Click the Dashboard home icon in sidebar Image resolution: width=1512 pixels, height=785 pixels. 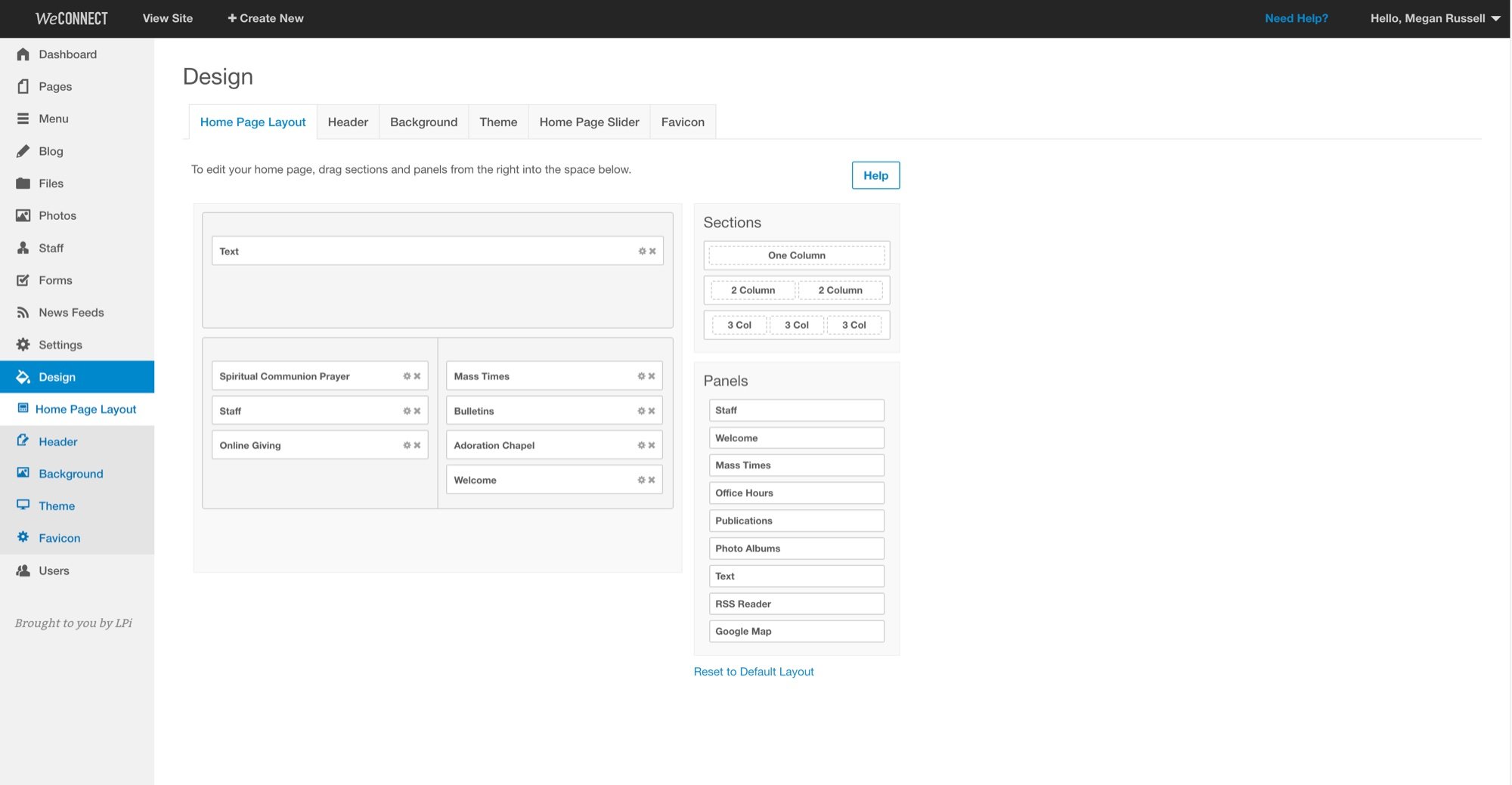(x=23, y=54)
